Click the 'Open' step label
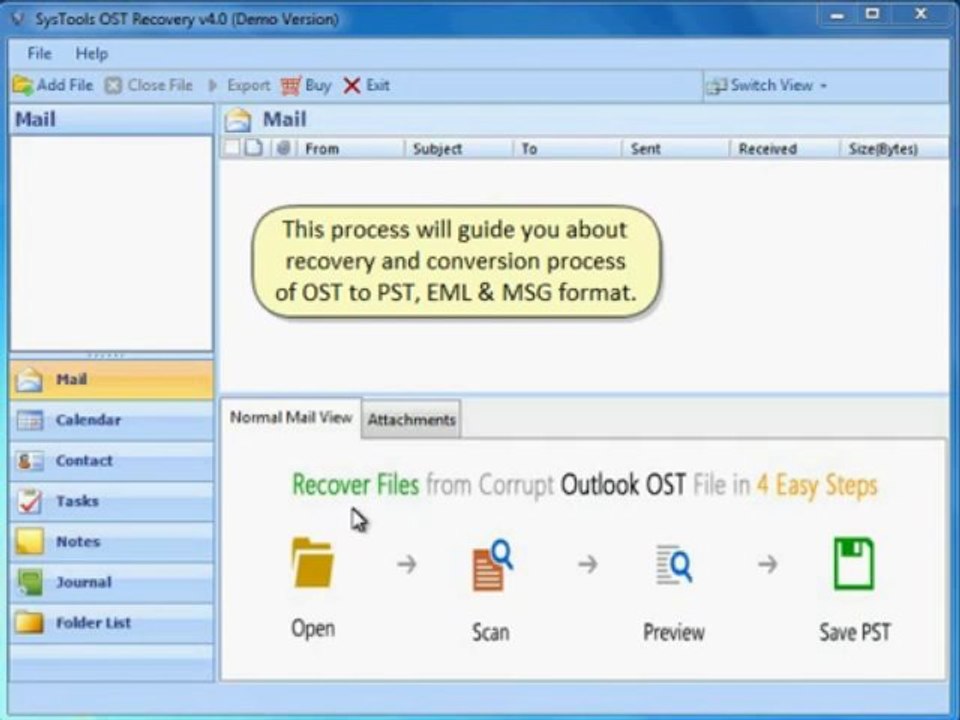This screenshot has width=960, height=720. coord(313,629)
